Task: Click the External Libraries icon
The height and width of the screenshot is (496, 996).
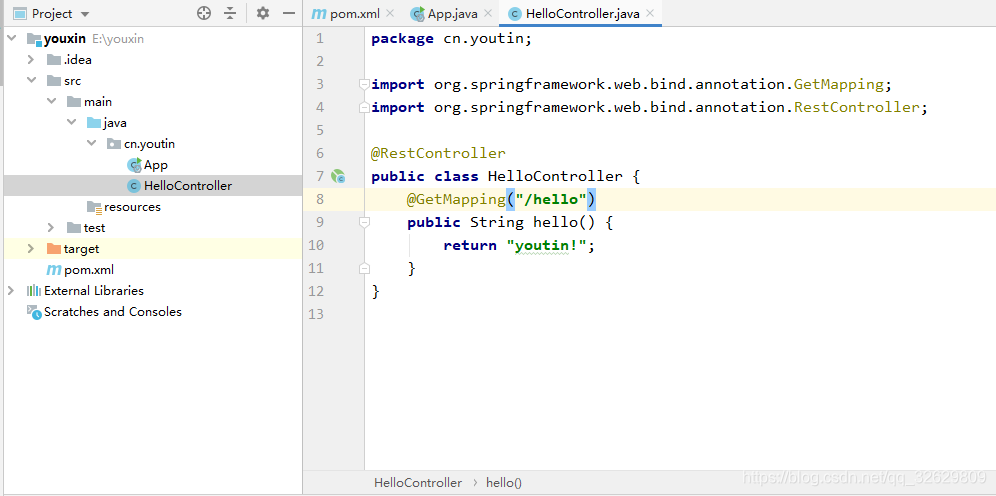Action: click(x=34, y=290)
